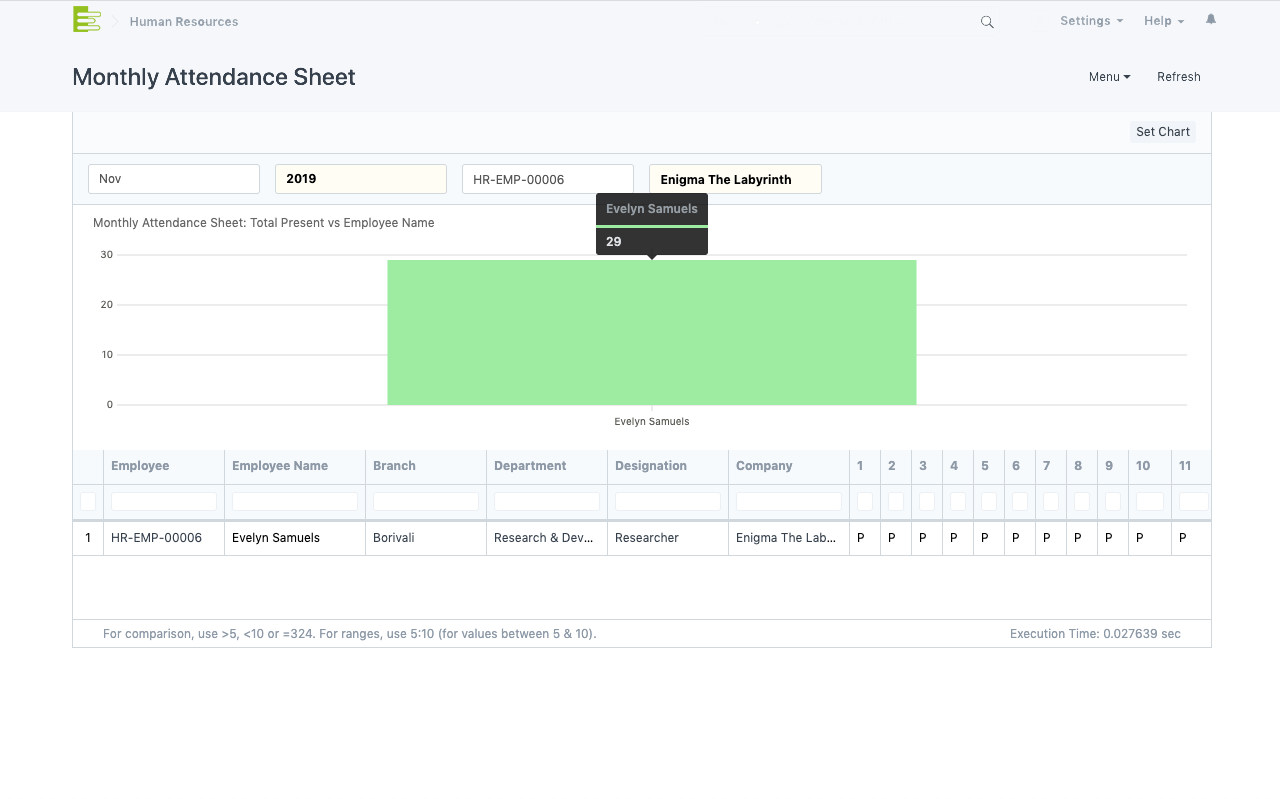This screenshot has height=799, width=1280.
Task: Click the Enigma The Labyrinth company filter
Action: coord(735,179)
